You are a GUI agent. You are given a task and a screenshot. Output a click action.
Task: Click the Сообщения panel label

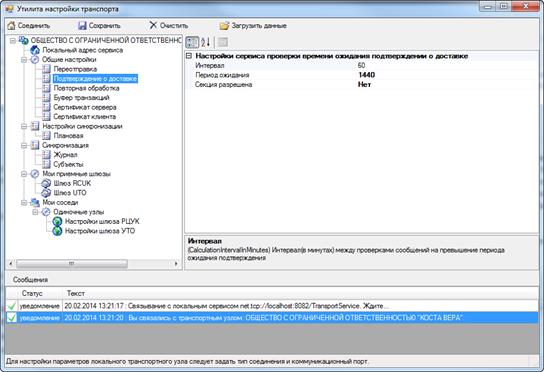[x=31, y=280]
